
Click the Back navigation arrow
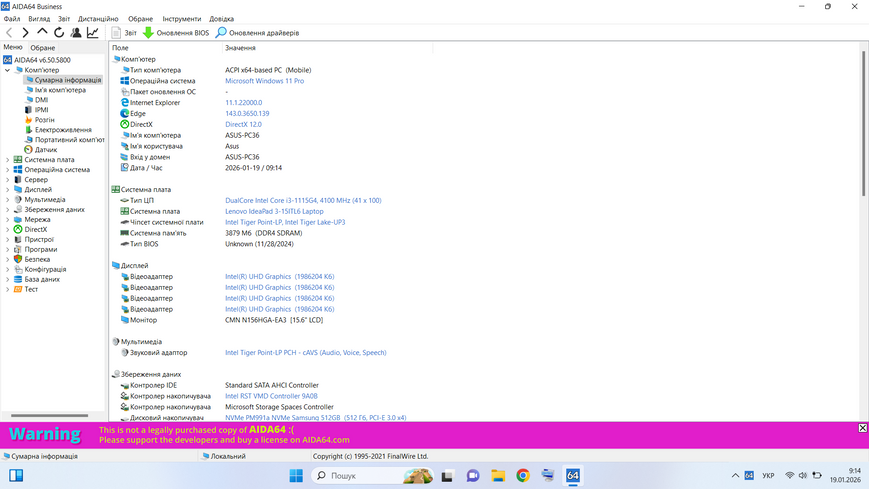[9, 33]
